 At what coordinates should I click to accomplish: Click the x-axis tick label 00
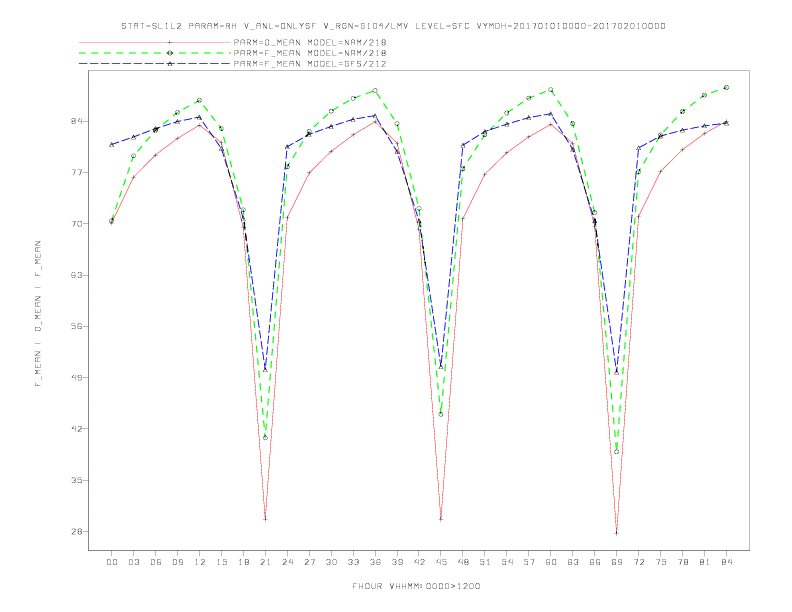[112, 562]
